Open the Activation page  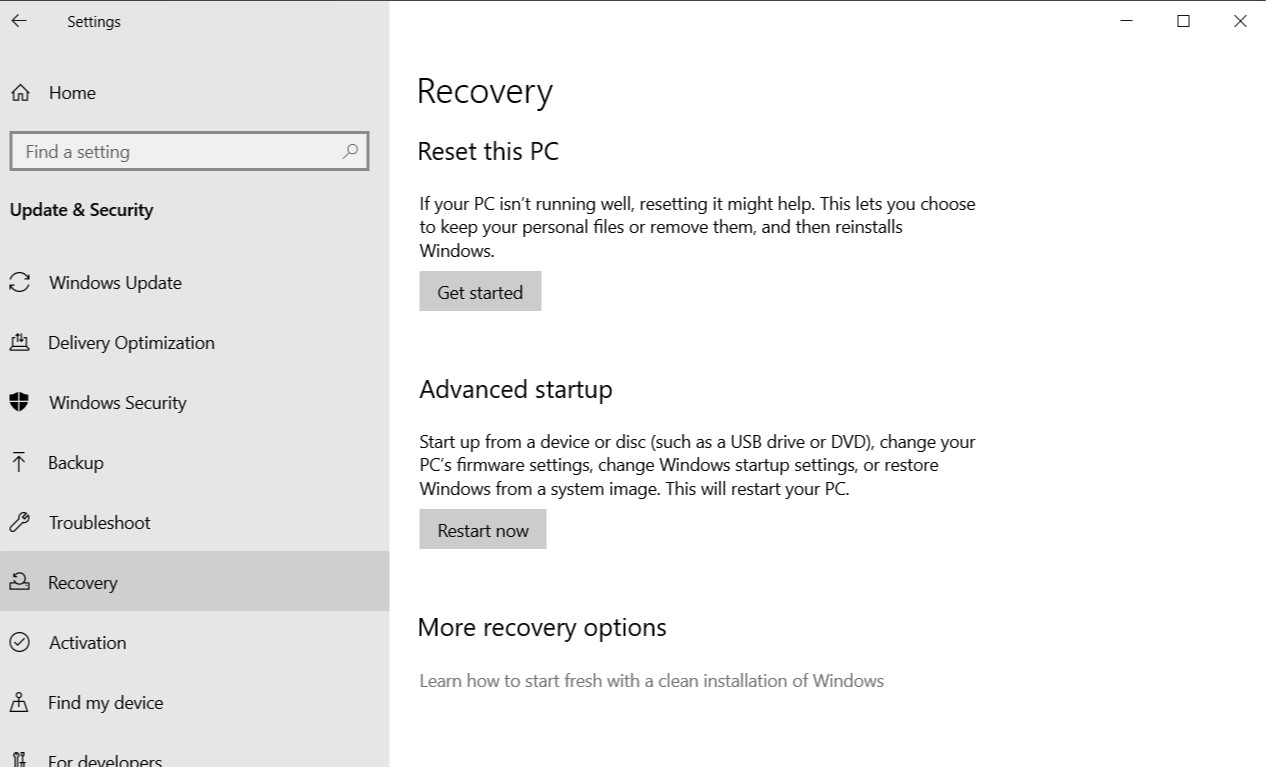click(x=194, y=642)
